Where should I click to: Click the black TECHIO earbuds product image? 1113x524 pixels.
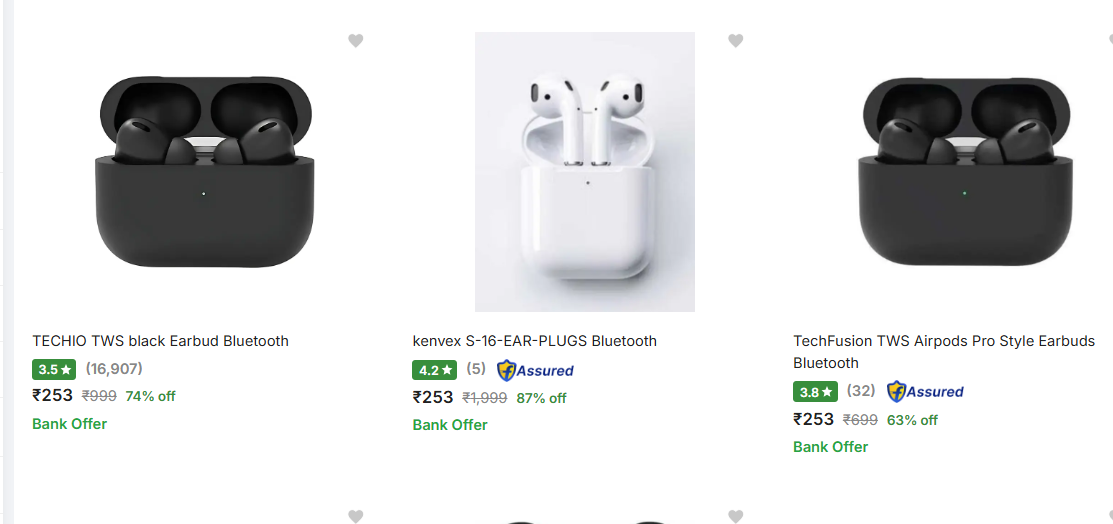(204, 172)
